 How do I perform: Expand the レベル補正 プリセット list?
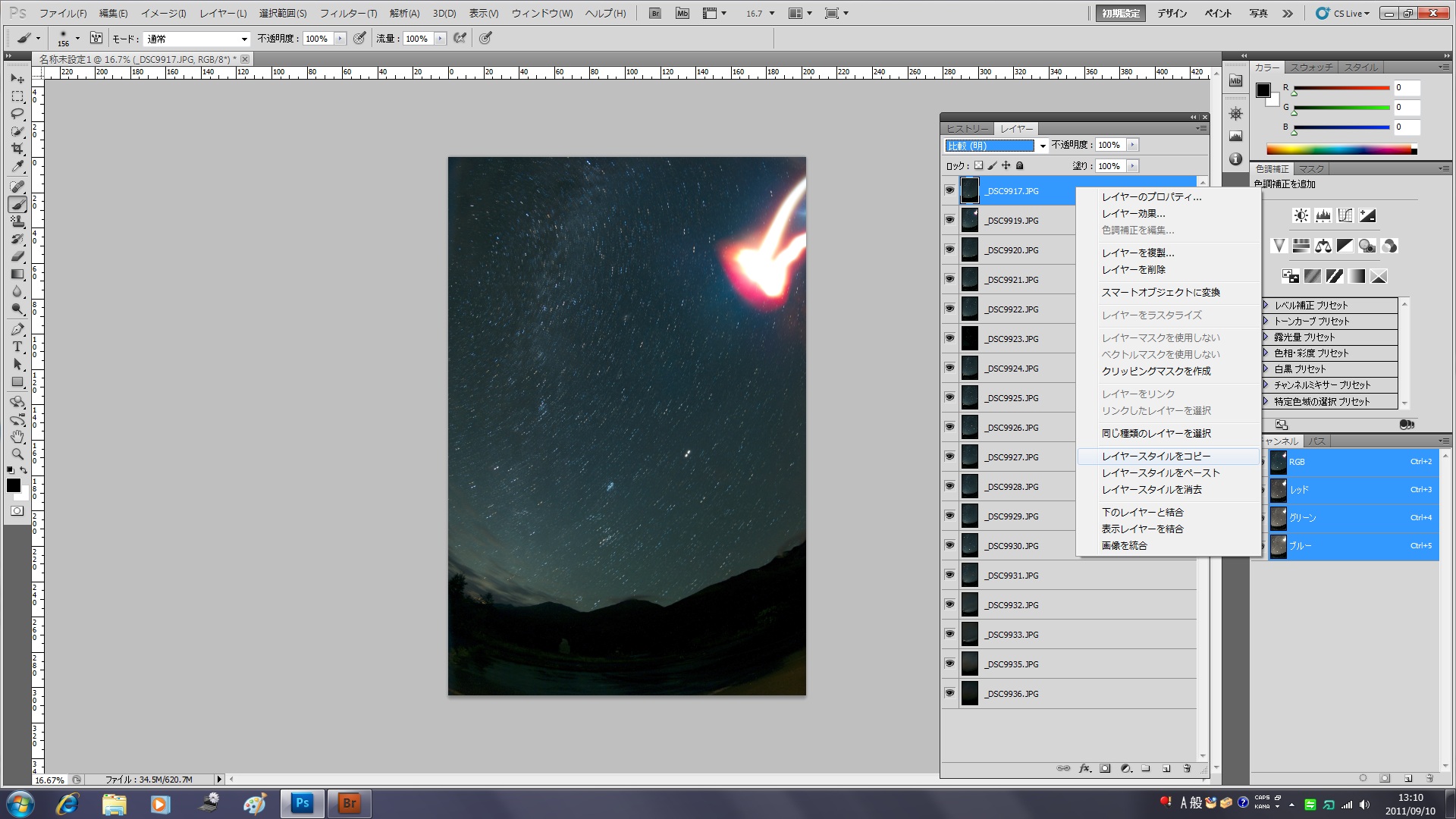[1266, 305]
